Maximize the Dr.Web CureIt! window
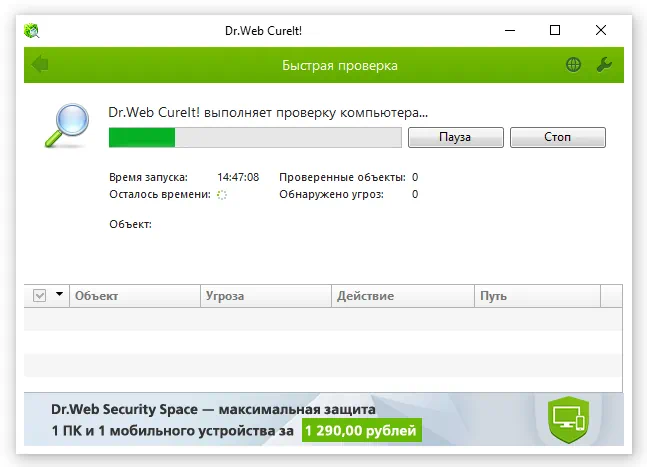 coord(555,30)
